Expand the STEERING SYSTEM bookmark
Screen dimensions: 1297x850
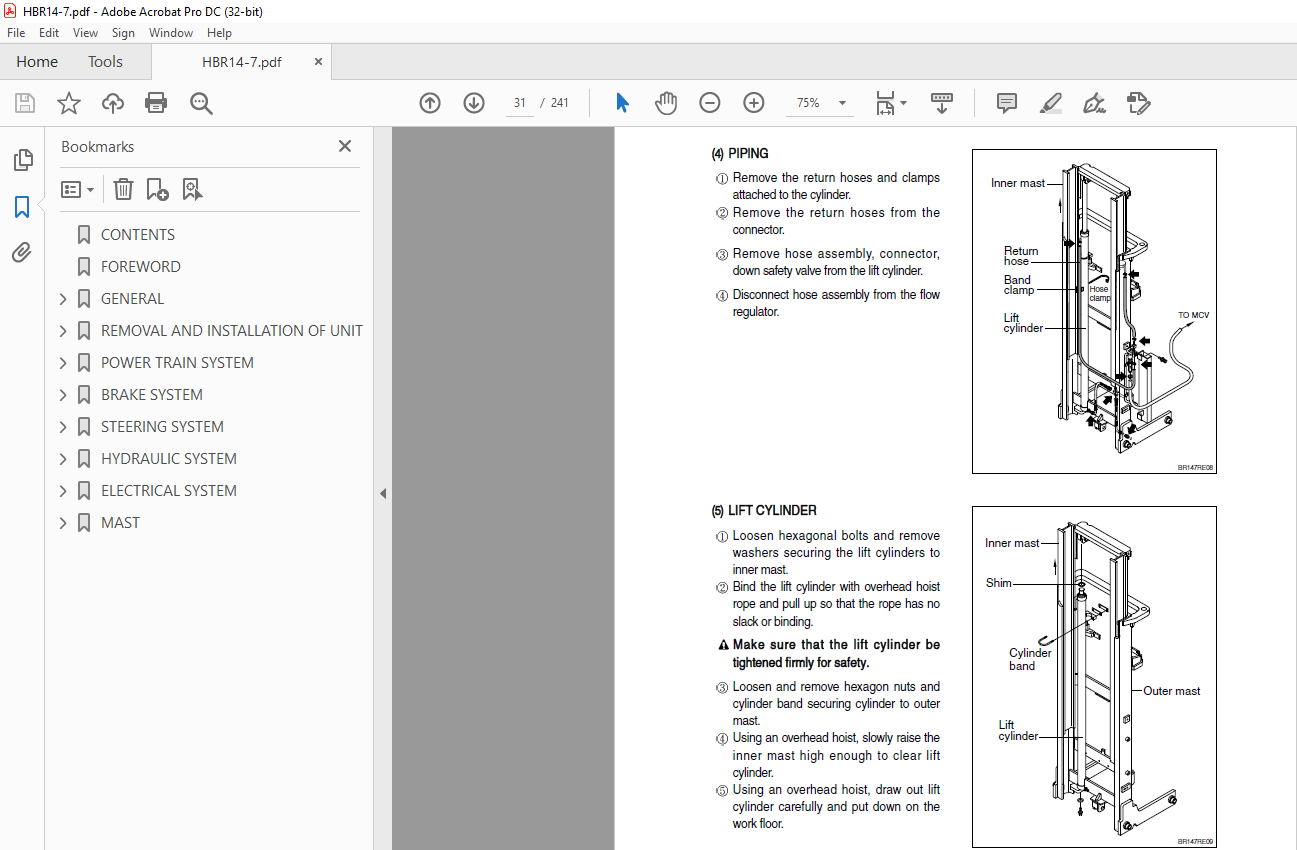(x=63, y=427)
